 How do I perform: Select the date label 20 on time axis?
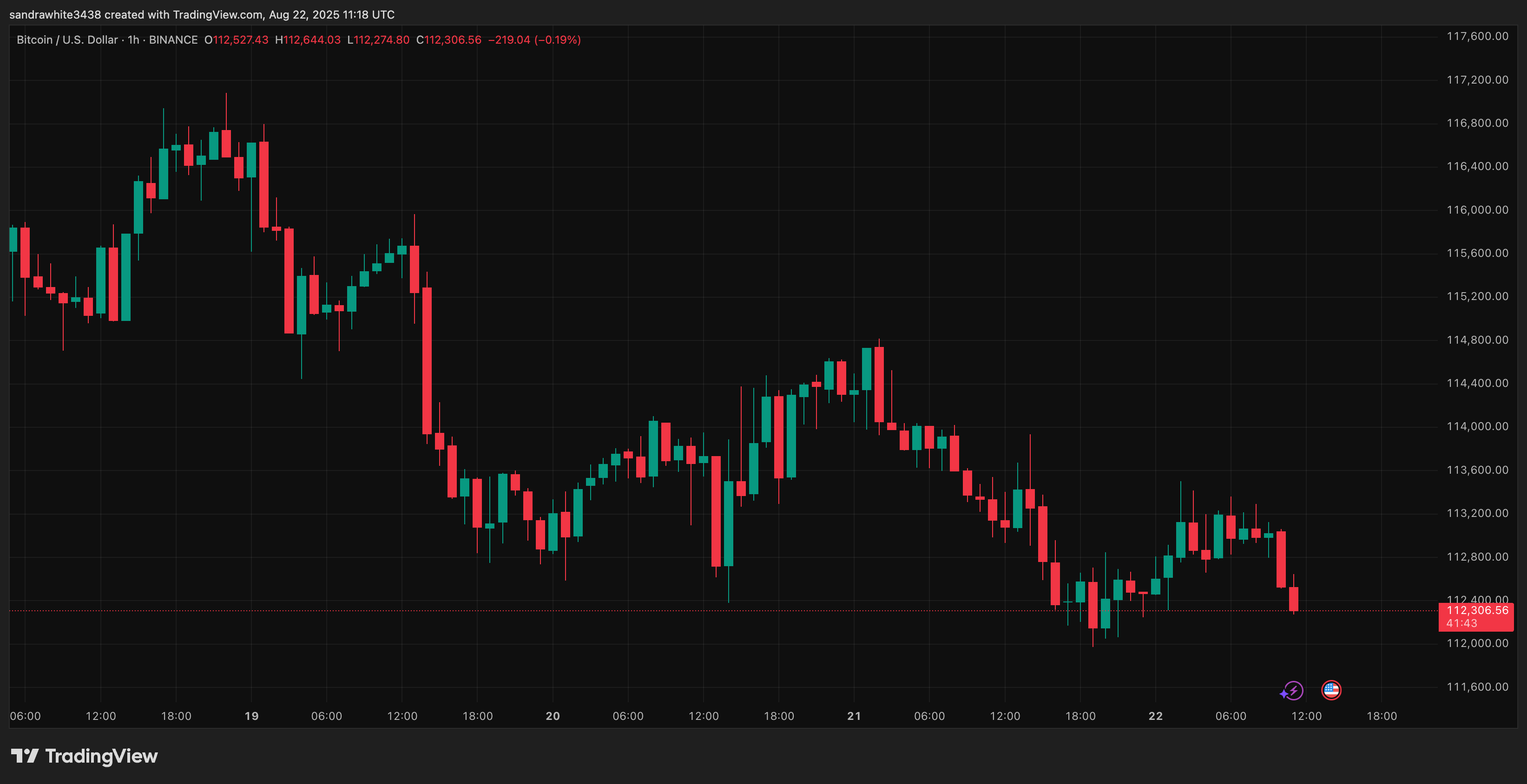tap(553, 716)
